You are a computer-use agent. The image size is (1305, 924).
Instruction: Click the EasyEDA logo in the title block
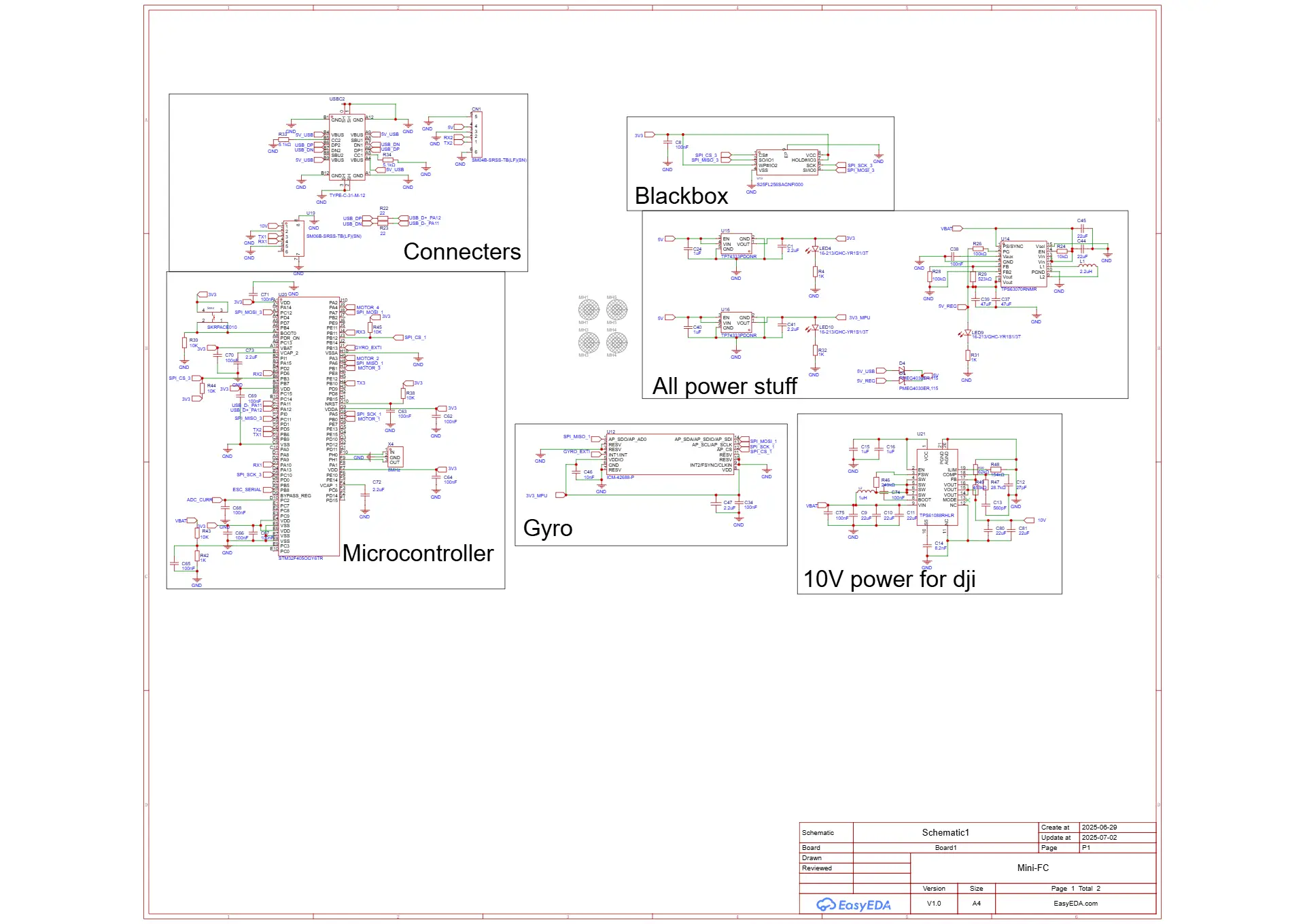tap(854, 904)
